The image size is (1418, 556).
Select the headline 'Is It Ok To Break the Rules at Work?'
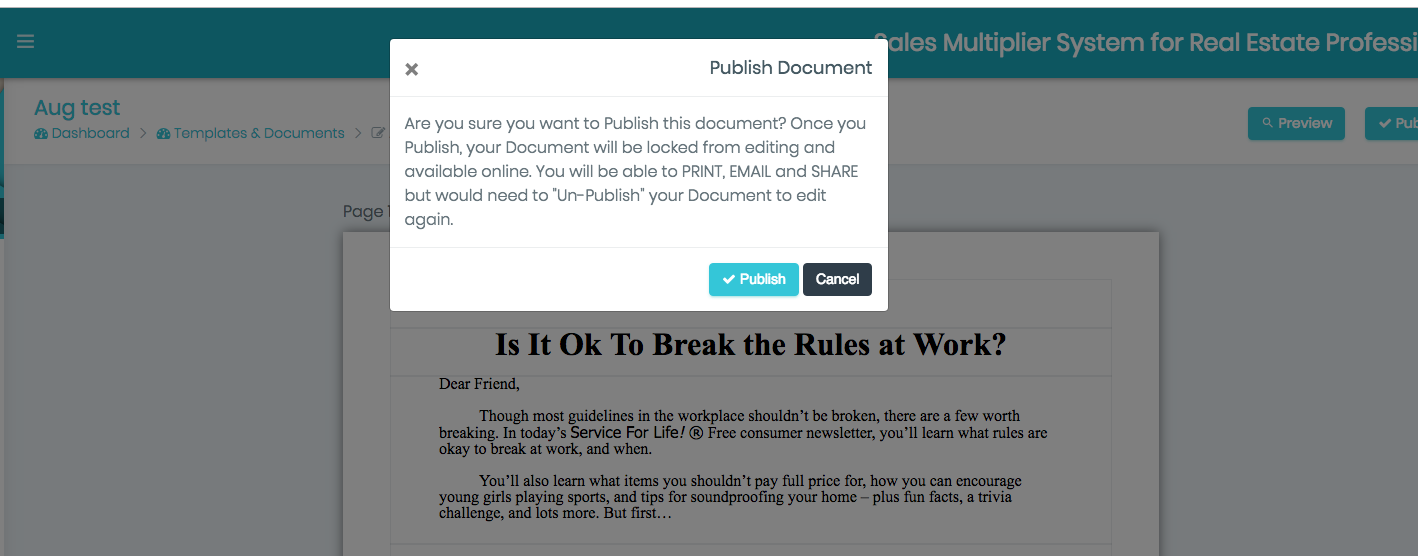tap(750, 345)
